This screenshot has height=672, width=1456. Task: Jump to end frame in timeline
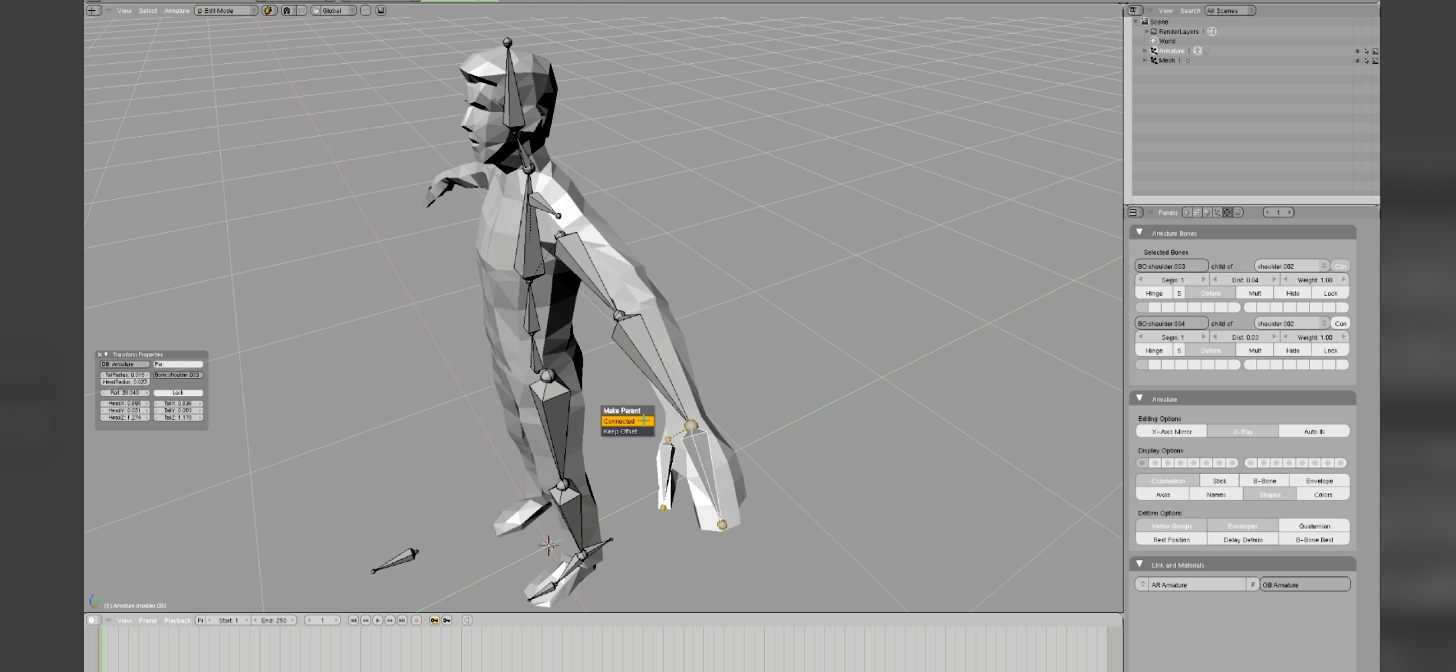pyautogui.click(x=402, y=620)
